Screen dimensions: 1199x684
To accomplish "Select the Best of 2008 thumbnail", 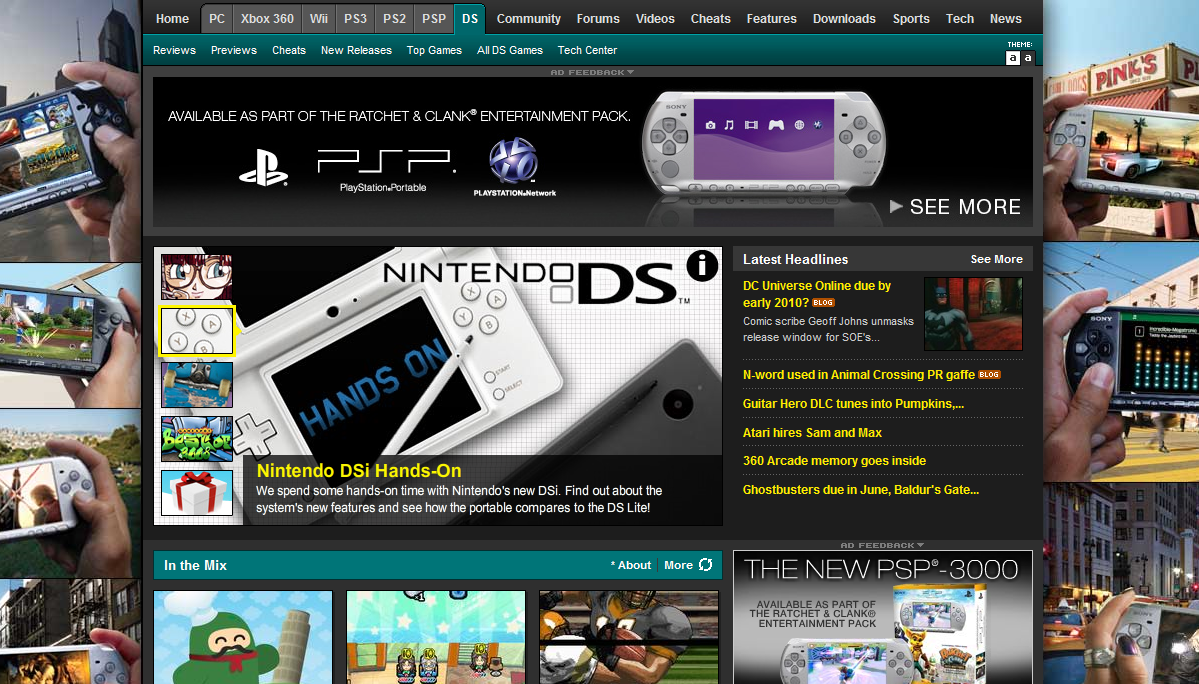I will pyautogui.click(x=197, y=439).
